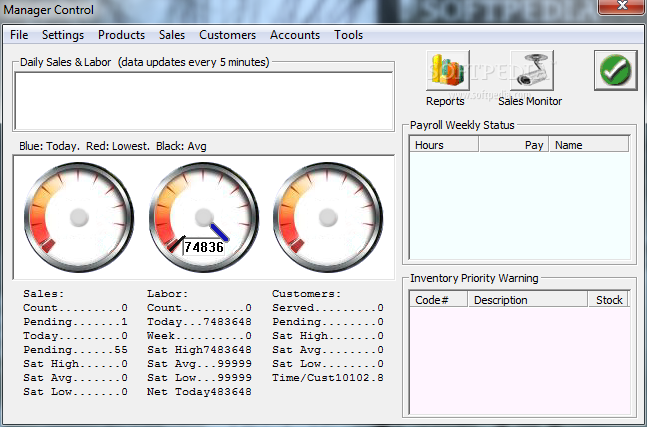Click the Customers 'Sat High.......0' line
The width and height of the screenshot is (647, 427).
[328, 336]
